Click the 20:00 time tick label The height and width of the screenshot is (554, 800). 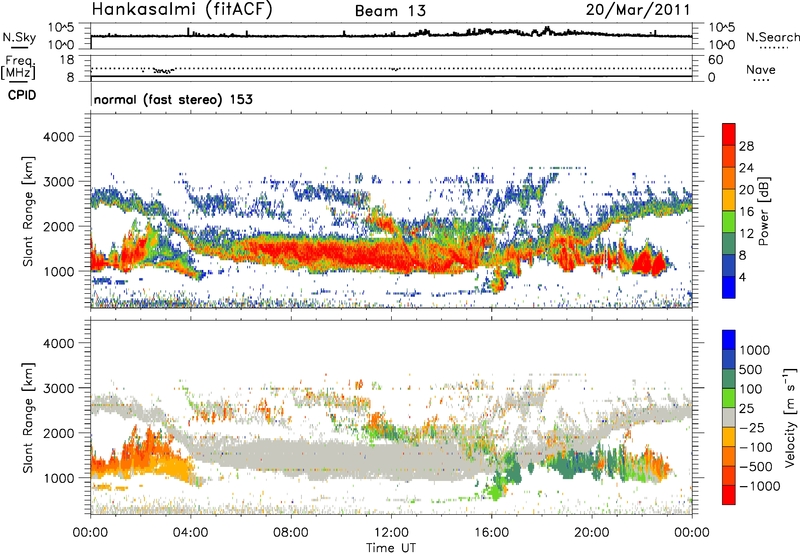591,533
